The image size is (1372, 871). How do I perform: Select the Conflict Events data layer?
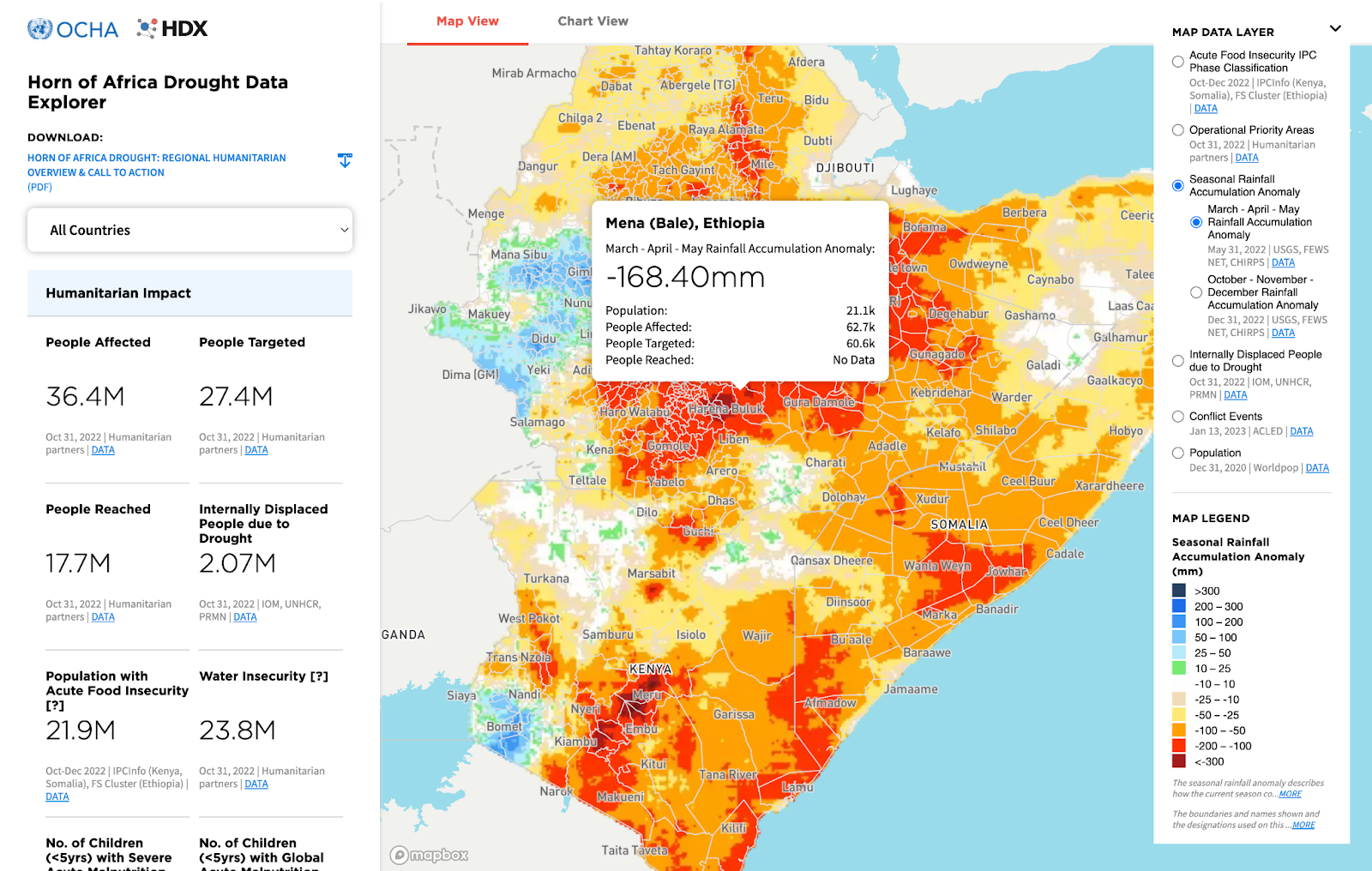click(x=1177, y=416)
